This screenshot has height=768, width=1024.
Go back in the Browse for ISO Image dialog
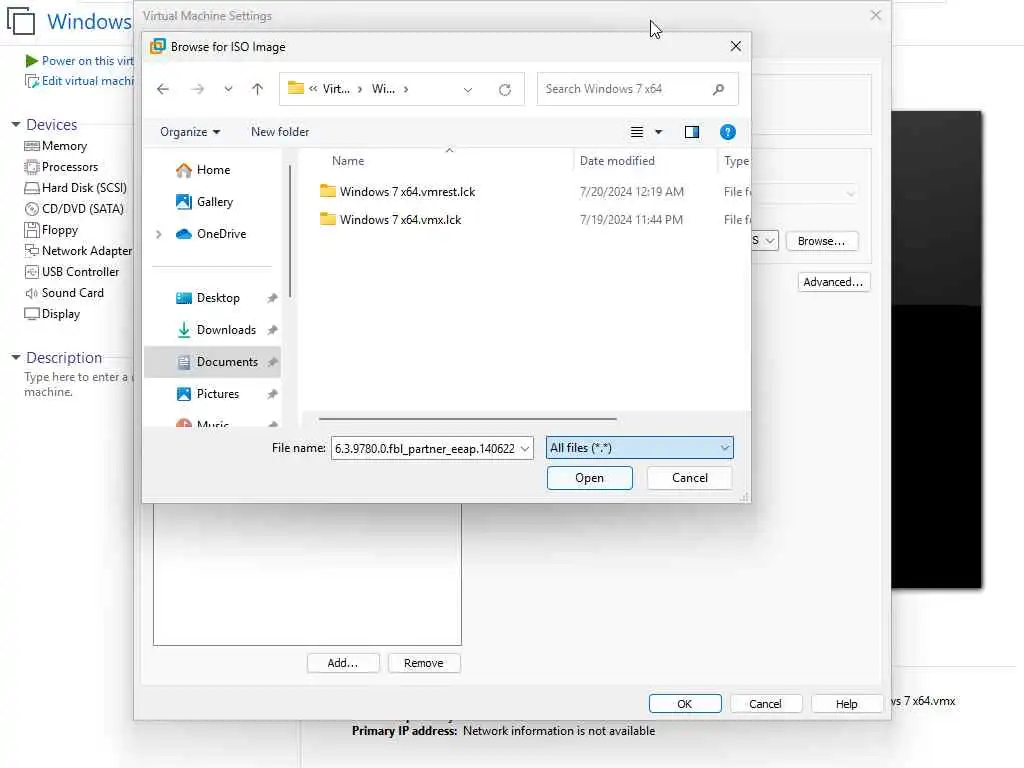point(163,89)
